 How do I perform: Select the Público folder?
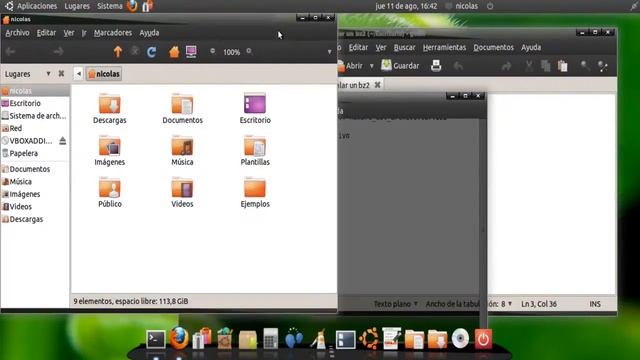(x=109, y=193)
